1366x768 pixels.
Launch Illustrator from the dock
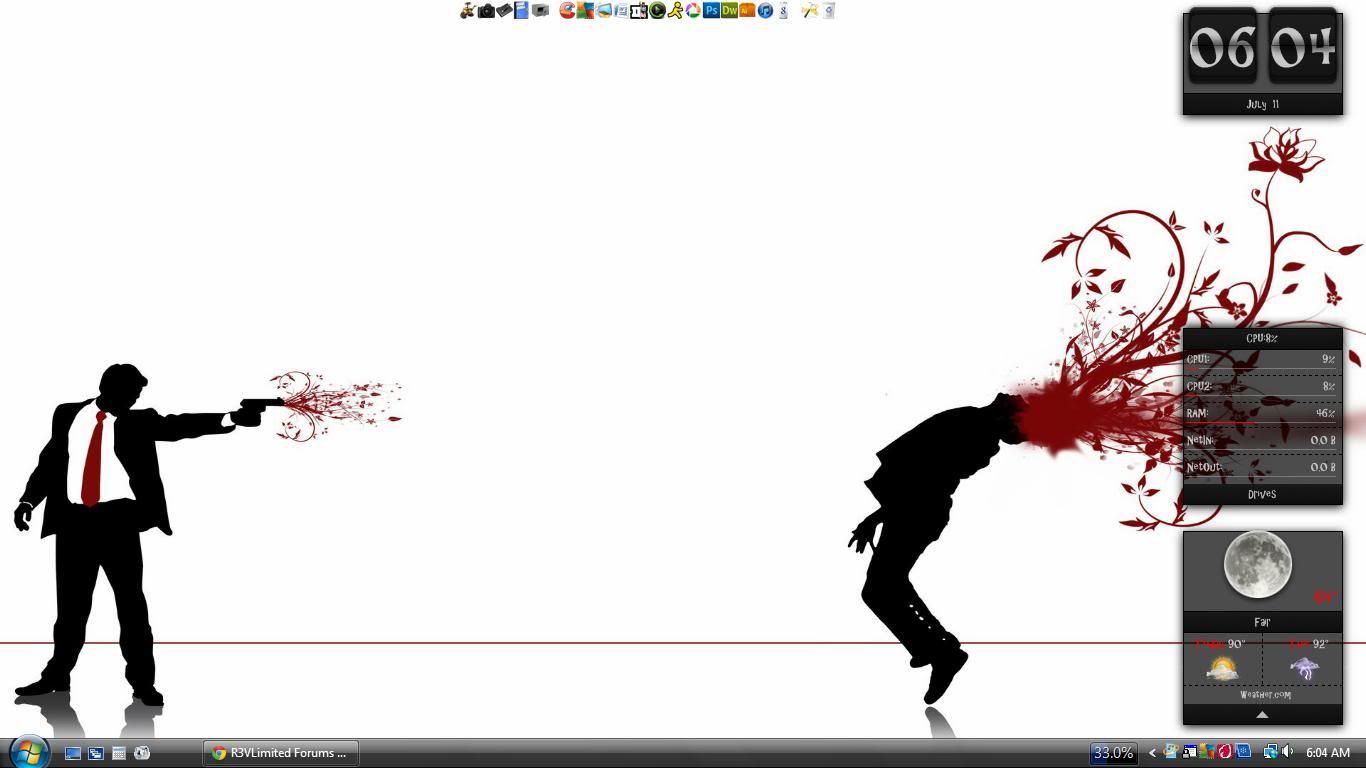coord(747,11)
